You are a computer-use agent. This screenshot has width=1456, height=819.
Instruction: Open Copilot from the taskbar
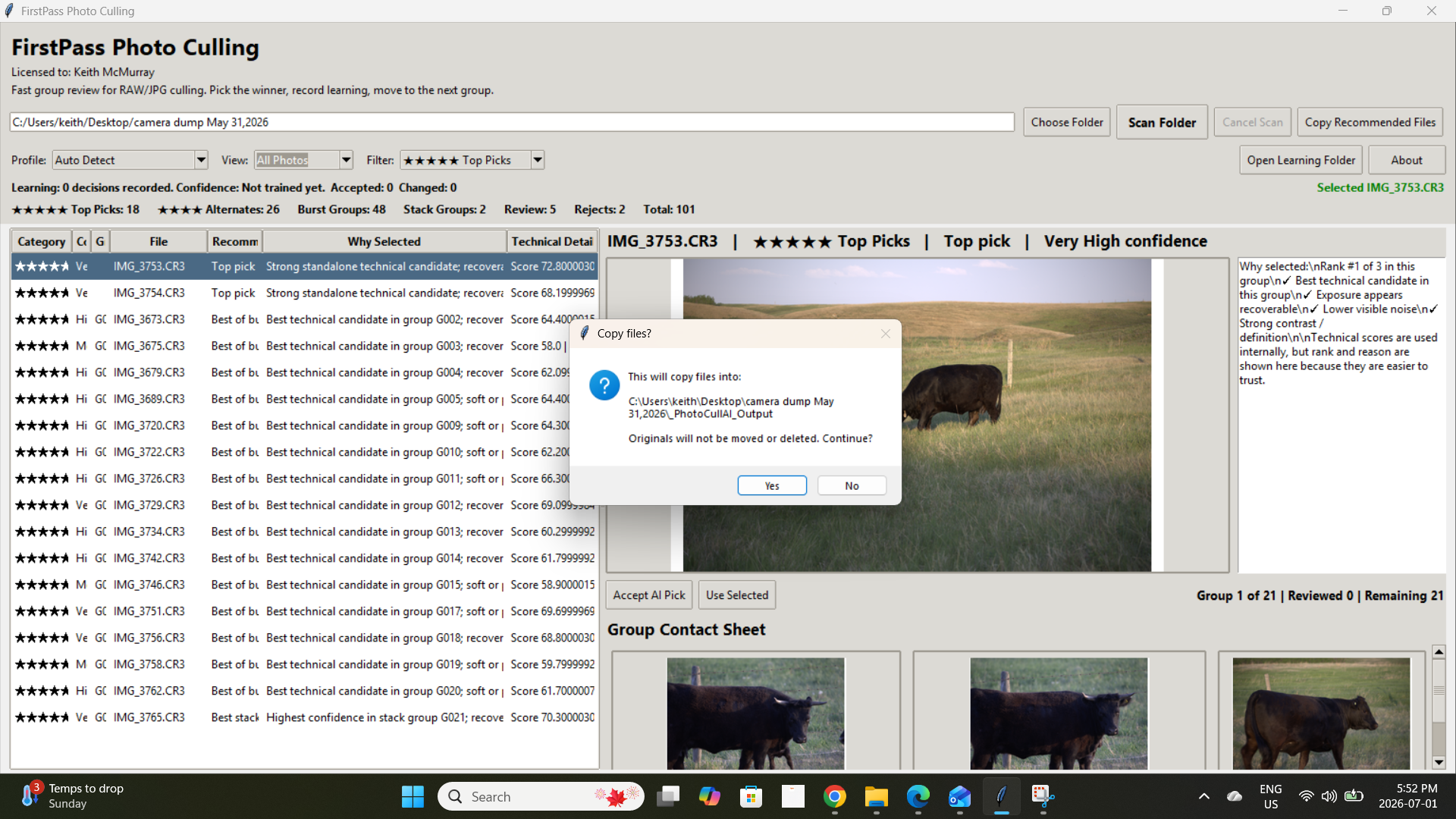pyautogui.click(x=710, y=797)
